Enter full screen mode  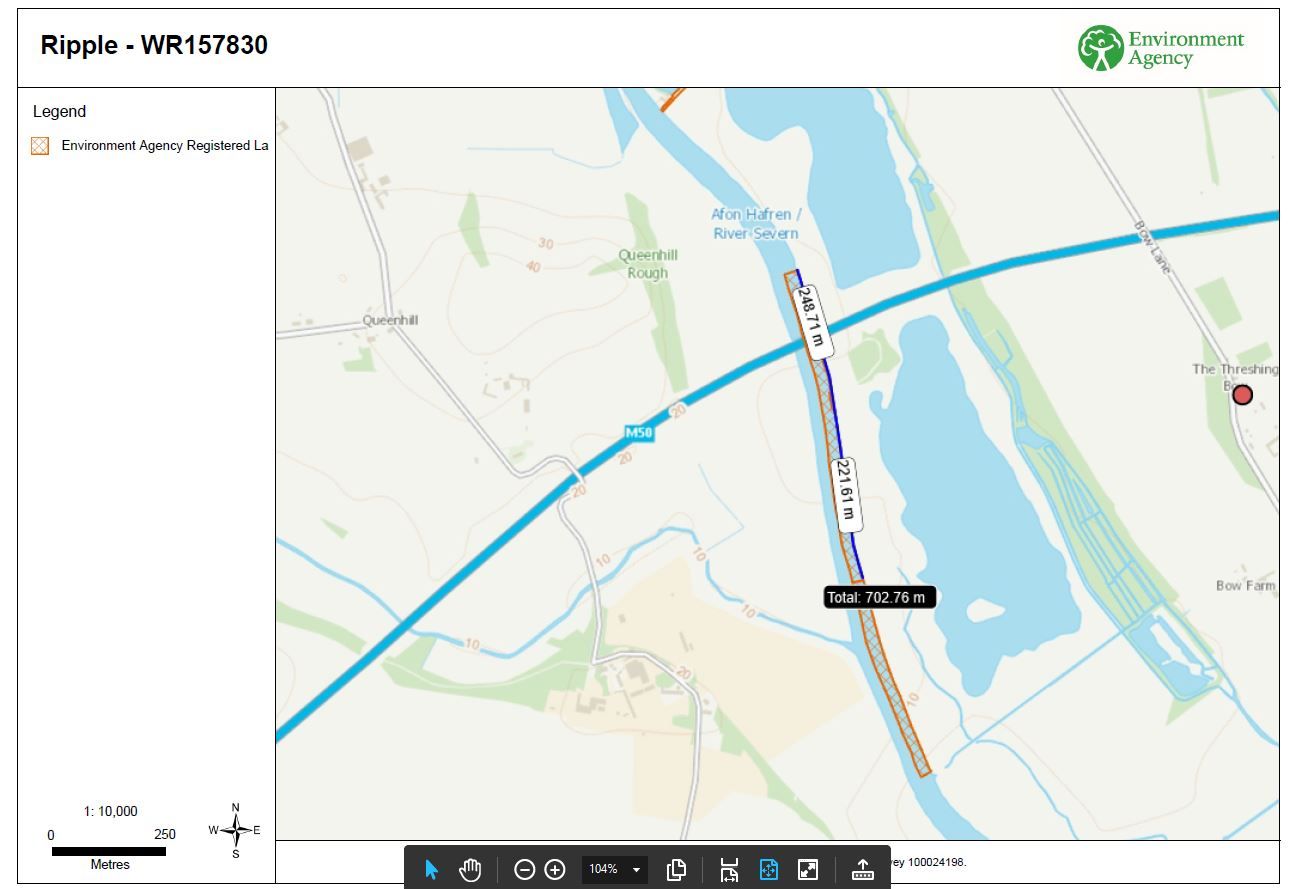coord(808,869)
